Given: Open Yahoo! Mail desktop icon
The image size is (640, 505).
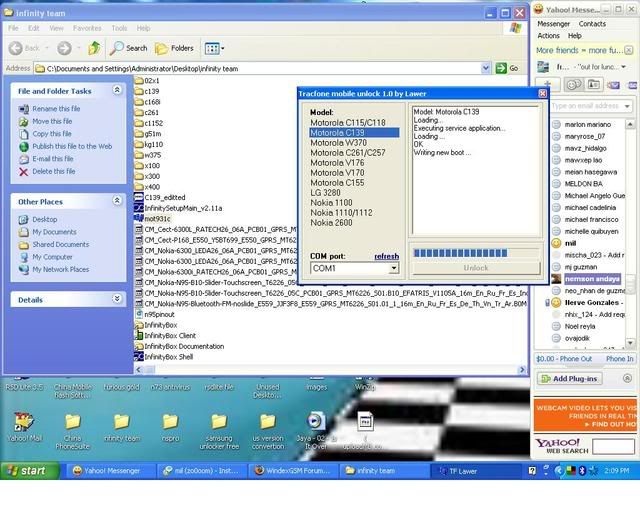Looking at the screenshot, I should point(24,429).
